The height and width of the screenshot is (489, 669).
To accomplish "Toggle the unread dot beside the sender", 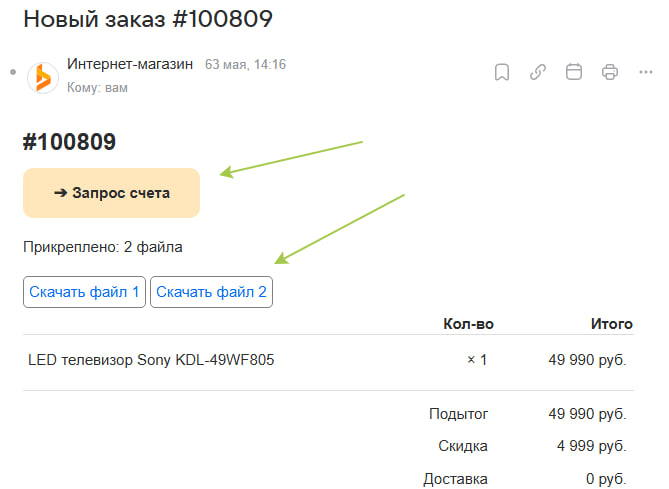I will point(13,72).
